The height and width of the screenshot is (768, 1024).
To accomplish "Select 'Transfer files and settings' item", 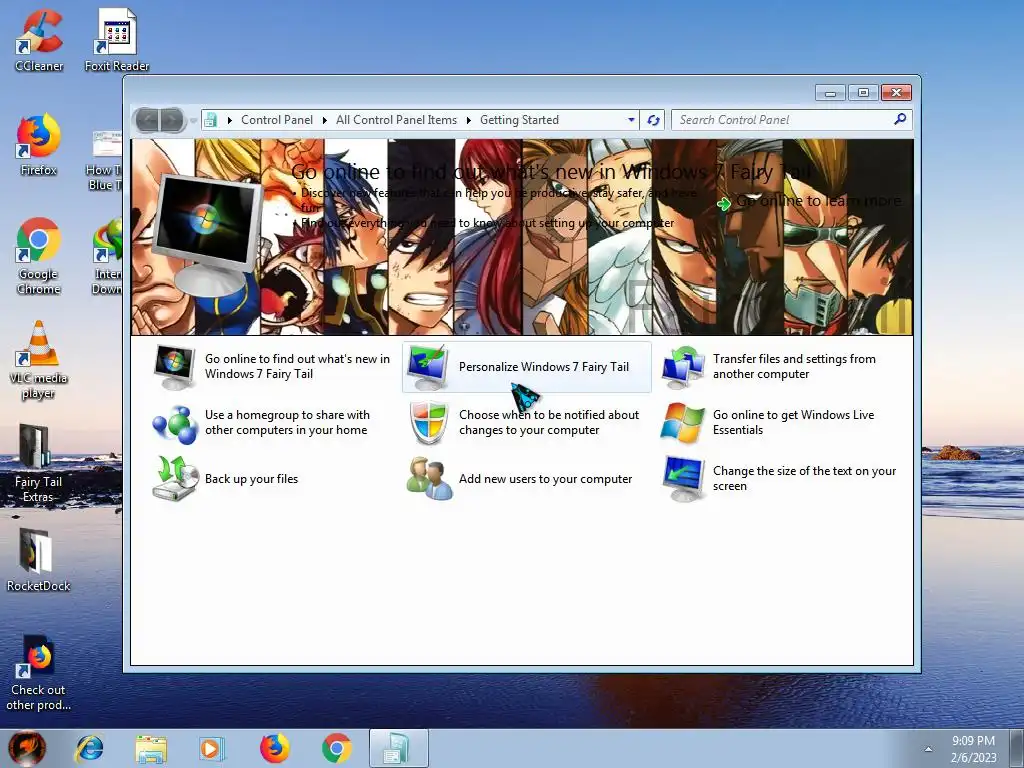I will (x=780, y=366).
